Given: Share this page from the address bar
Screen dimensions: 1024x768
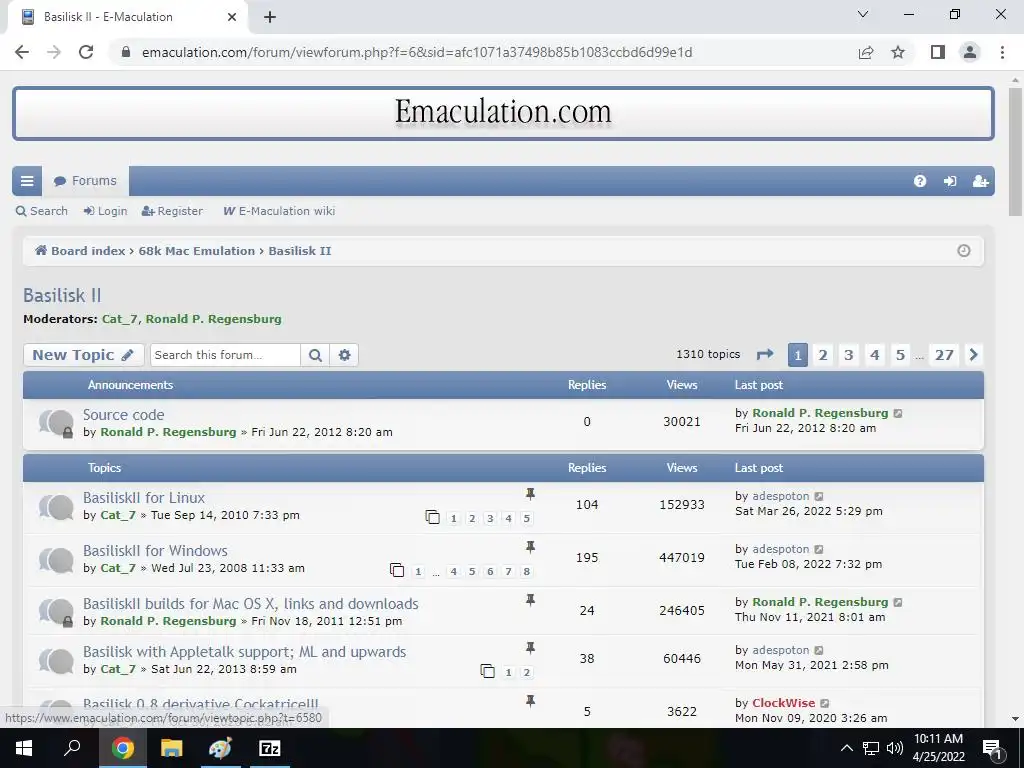Looking at the screenshot, I should pyautogui.click(x=866, y=52).
